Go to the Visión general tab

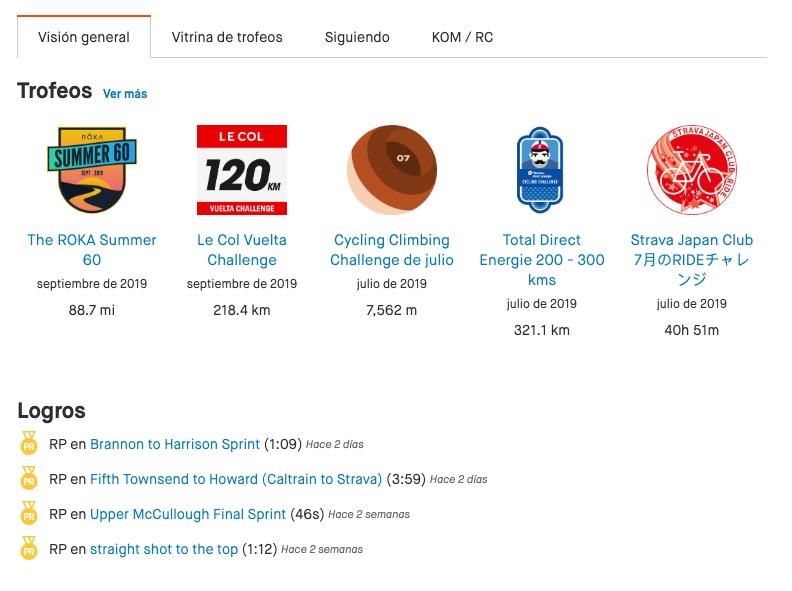(84, 37)
